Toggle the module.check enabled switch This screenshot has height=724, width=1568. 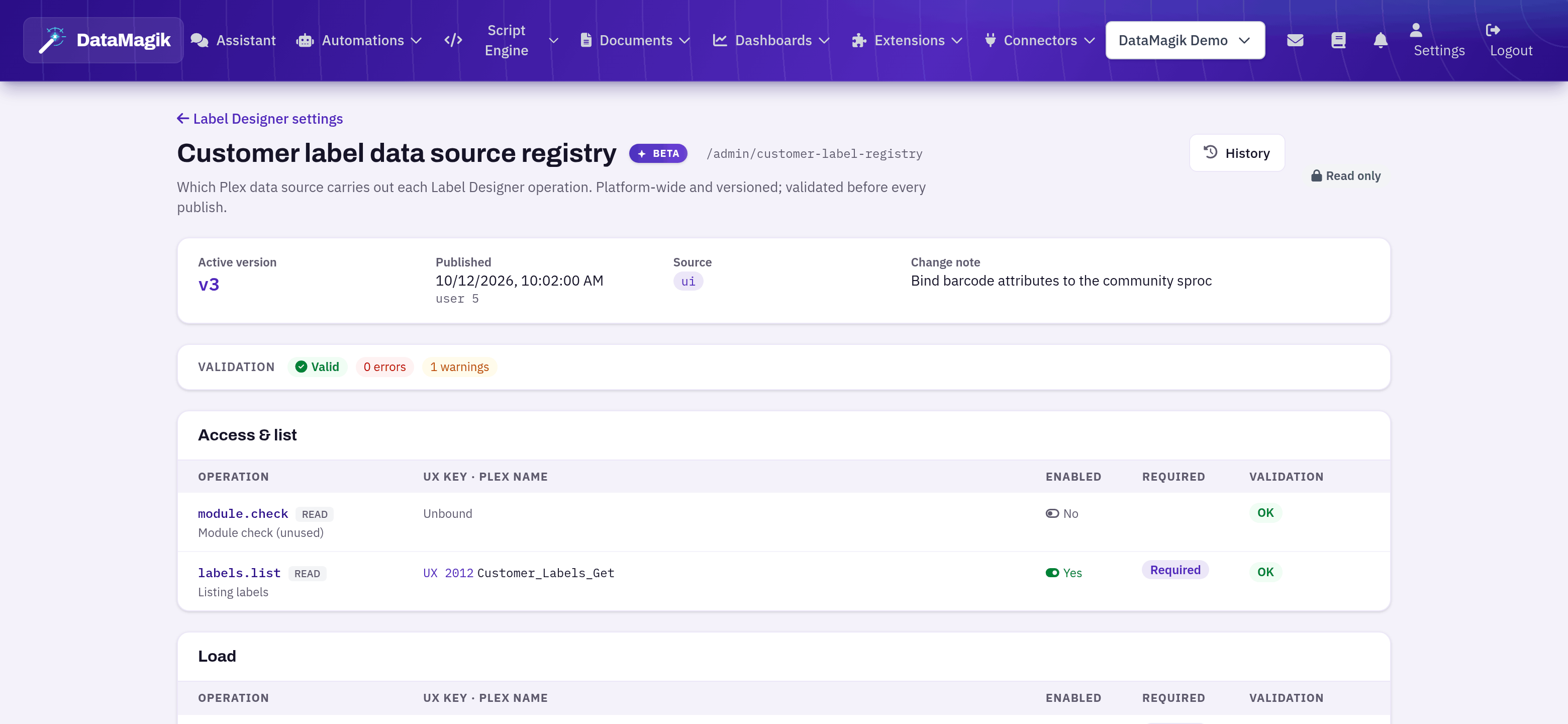point(1052,513)
